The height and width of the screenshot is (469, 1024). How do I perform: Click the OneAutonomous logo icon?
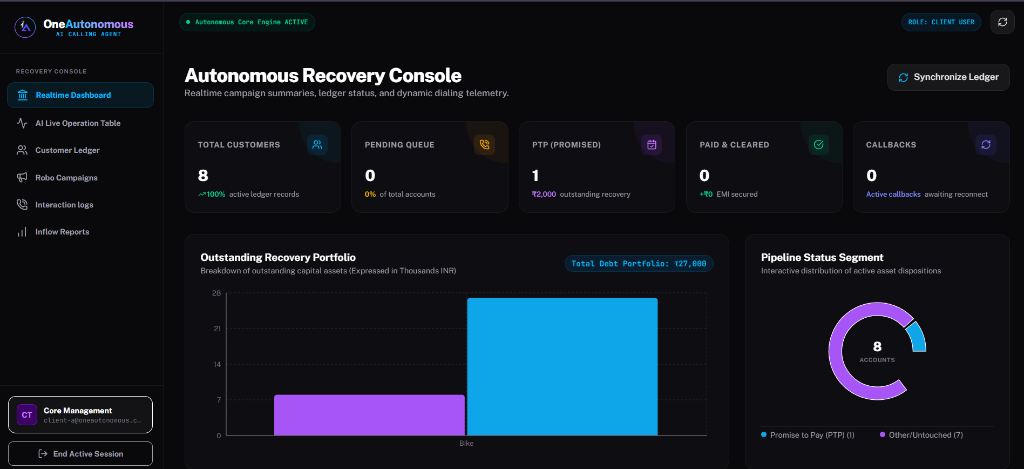click(25, 27)
